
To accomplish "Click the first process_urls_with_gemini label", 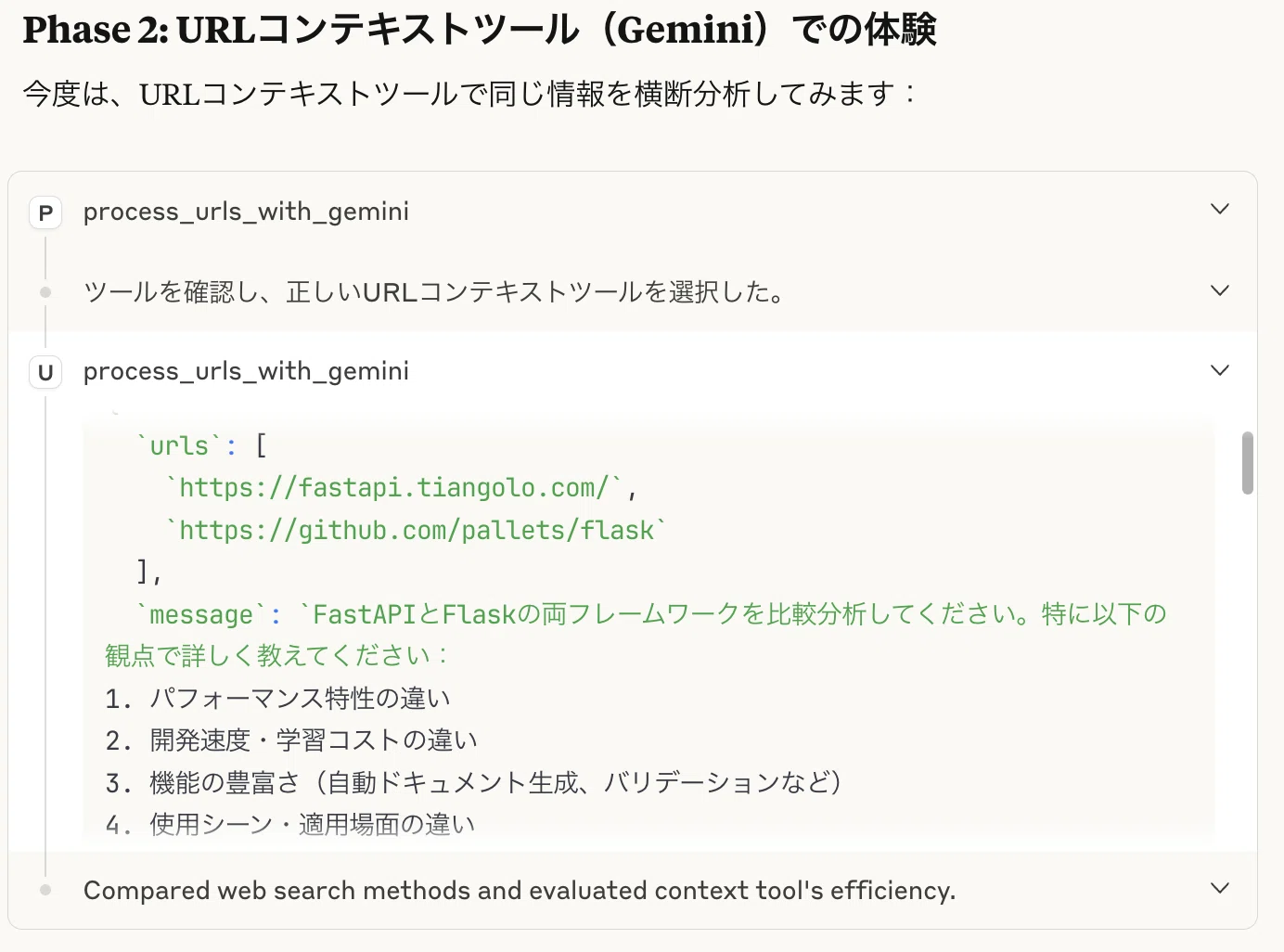I will (x=246, y=212).
